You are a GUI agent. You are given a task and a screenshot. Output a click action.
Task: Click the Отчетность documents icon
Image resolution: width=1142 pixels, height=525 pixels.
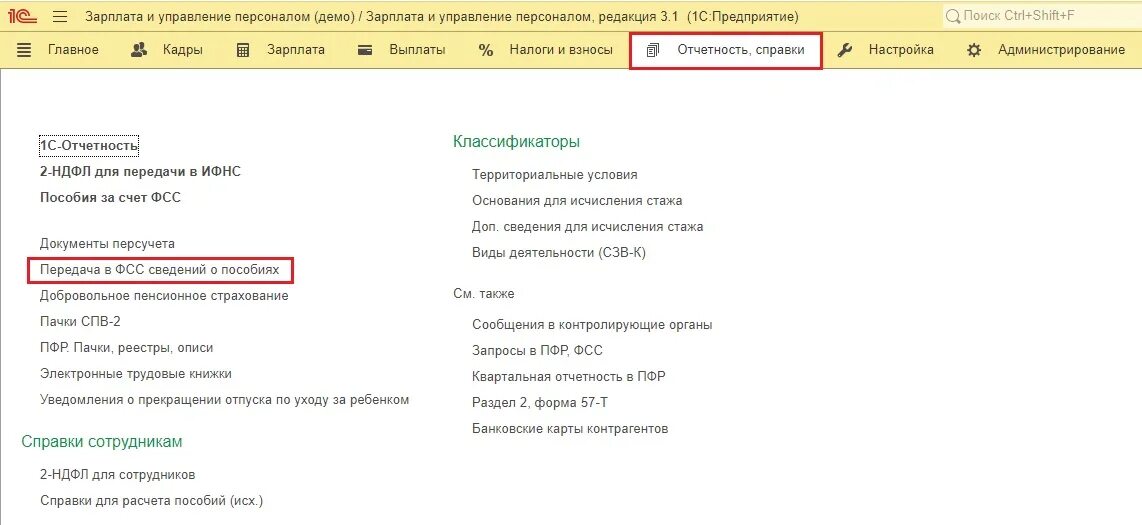click(653, 50)
